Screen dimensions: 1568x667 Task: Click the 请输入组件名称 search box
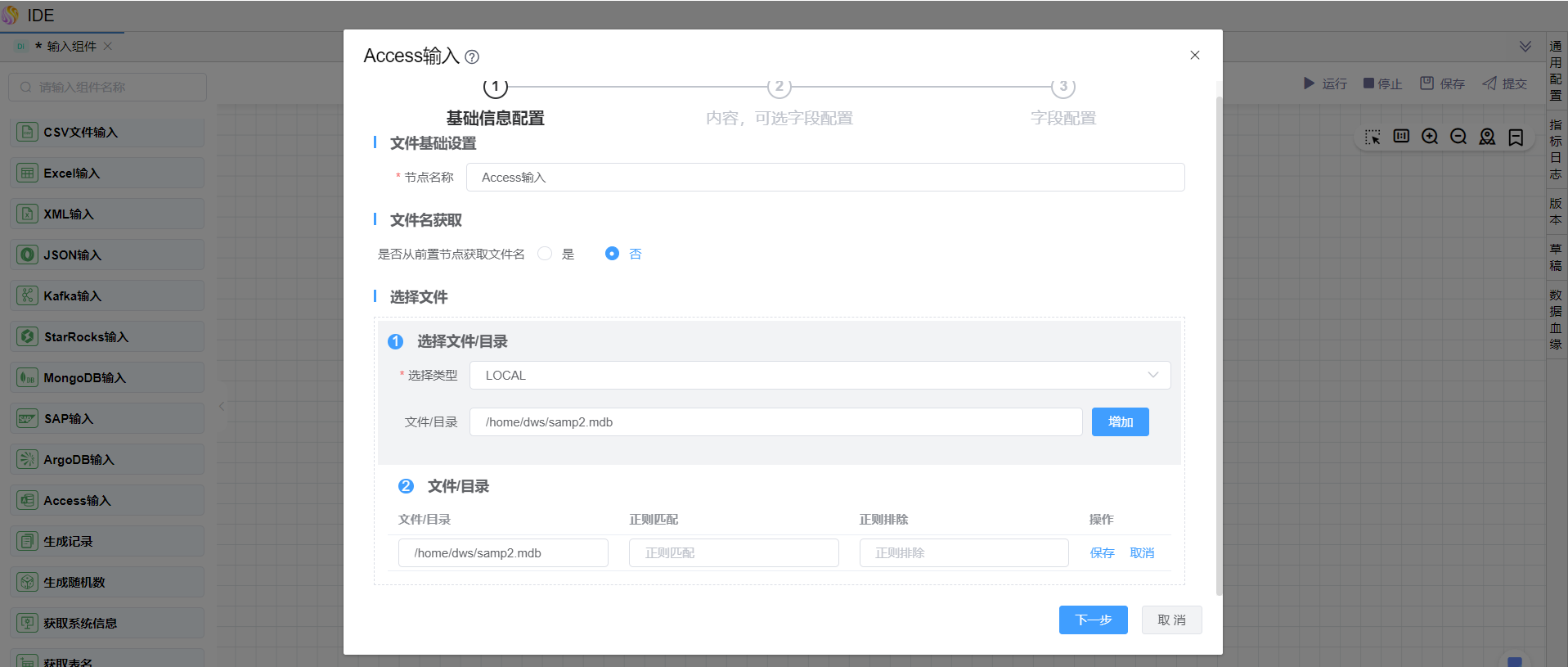point(107,87)
